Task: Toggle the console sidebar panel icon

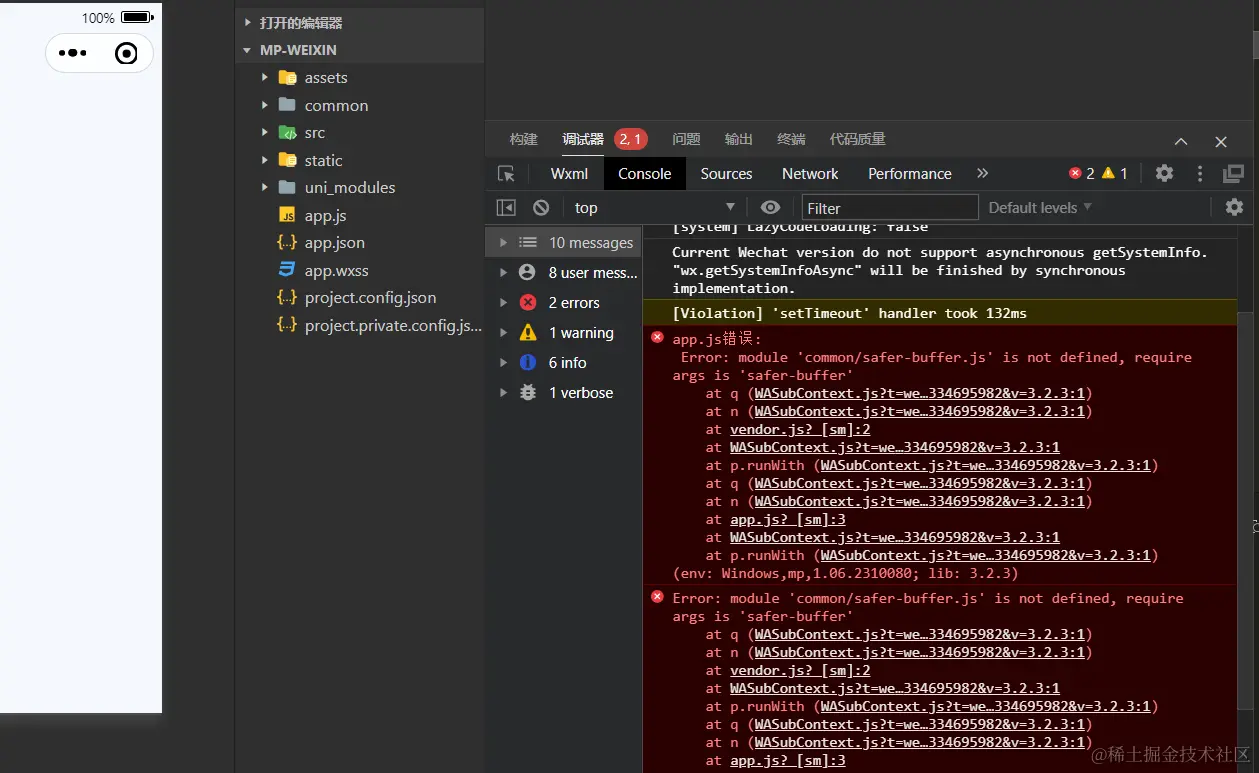Action: click(506, 208)
